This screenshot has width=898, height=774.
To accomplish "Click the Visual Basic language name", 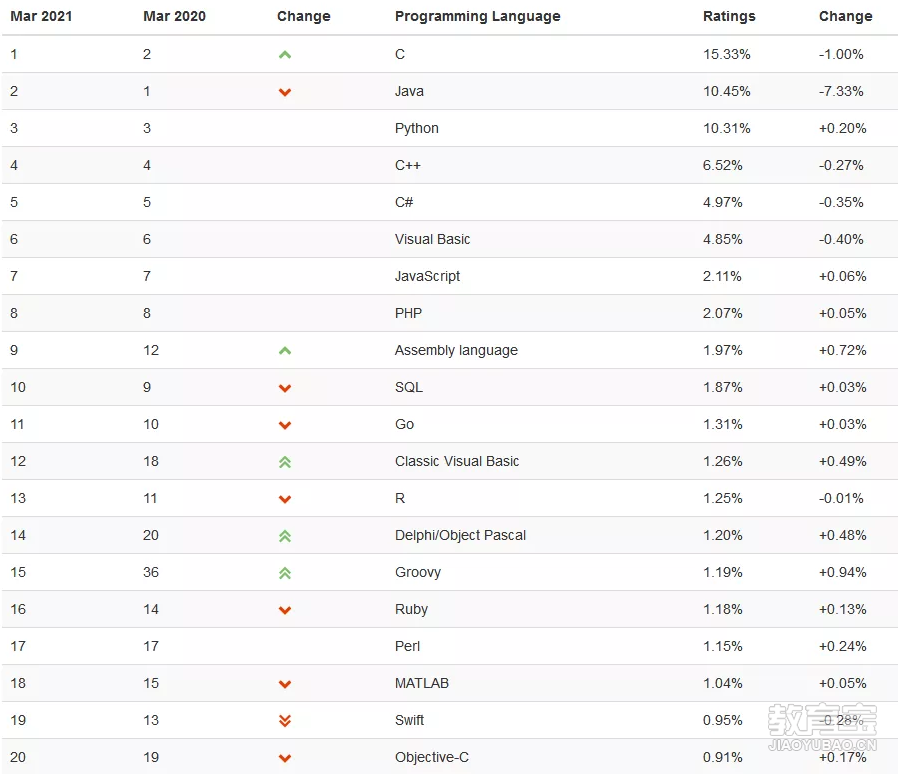I will [432, 239].
